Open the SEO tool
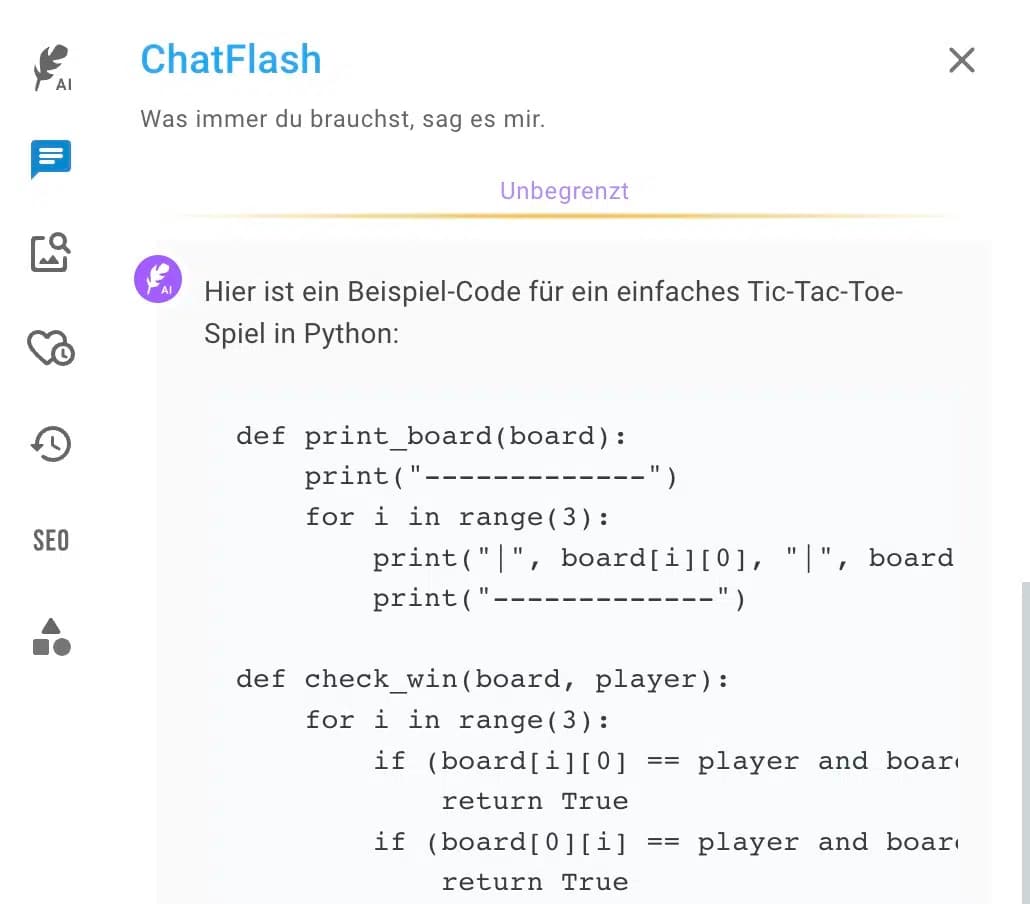The image size is (1030, 904). tap(50, 539)
